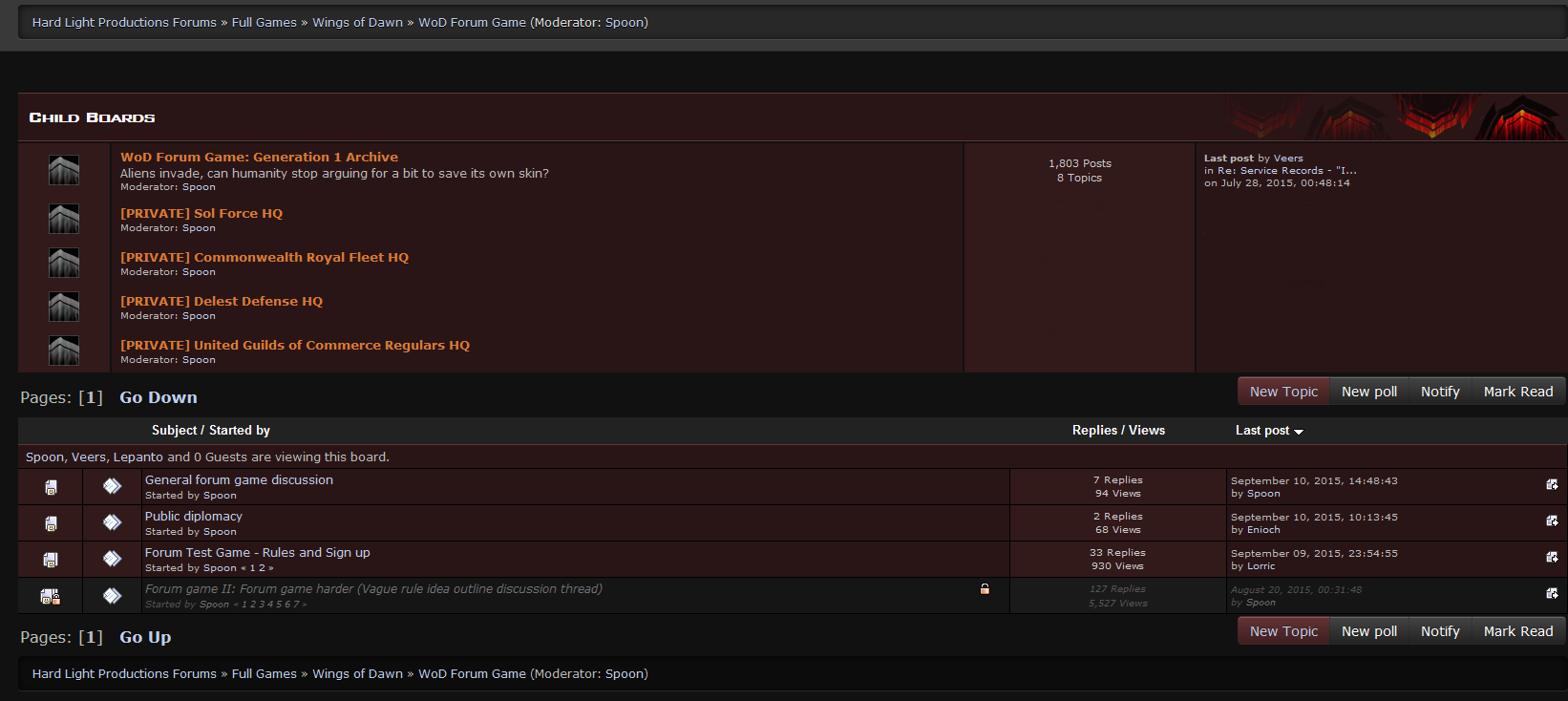Click board icon beside Delest Defense HQ
The width and height of the screenshot is (1568, 701).
click(x=64, y=307)
